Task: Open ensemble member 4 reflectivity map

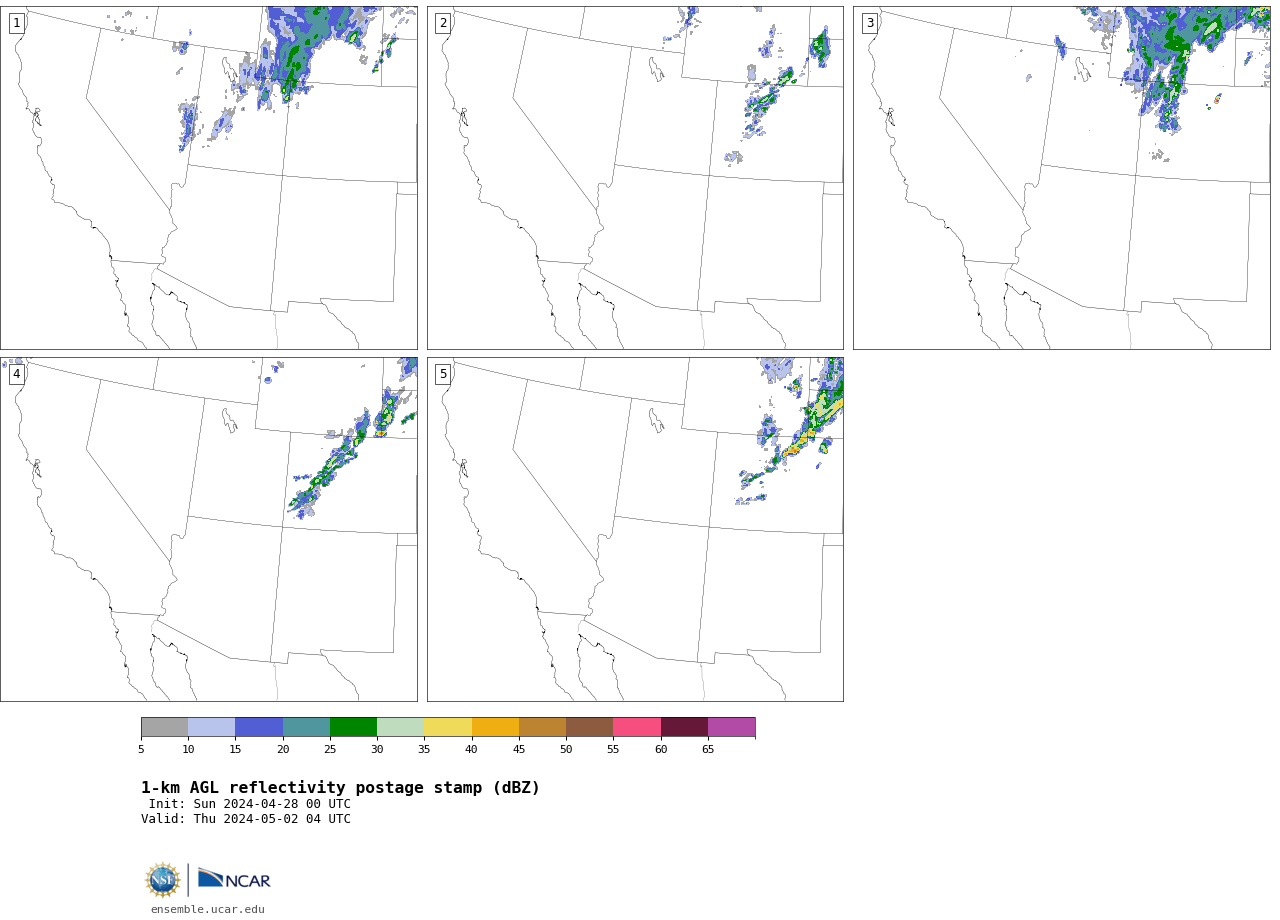Action: [209, 529]
